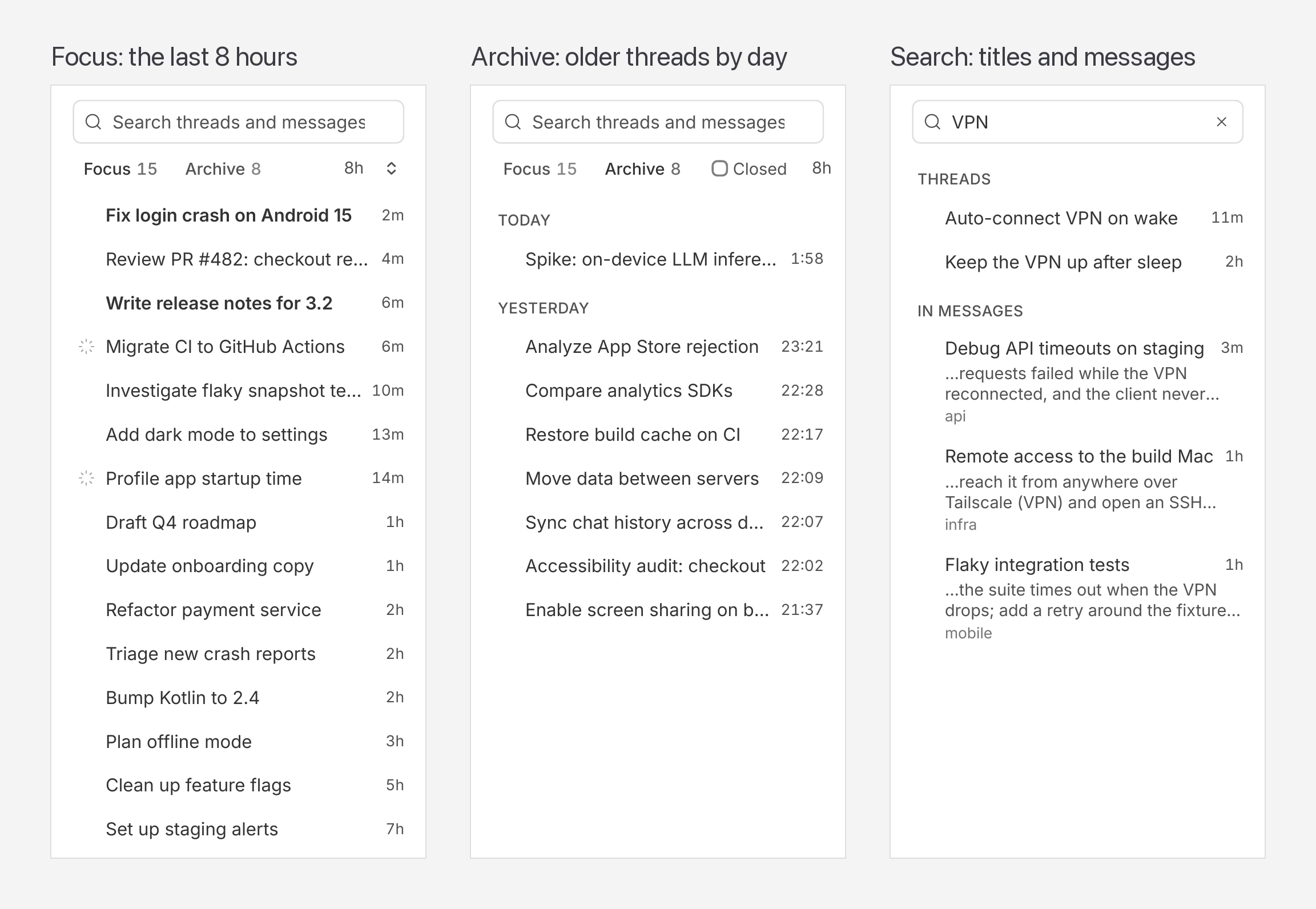This screenshot has width=1316, height=909.
Task: Open Draft Q4 roadmap thread
Action: [239, 522]
